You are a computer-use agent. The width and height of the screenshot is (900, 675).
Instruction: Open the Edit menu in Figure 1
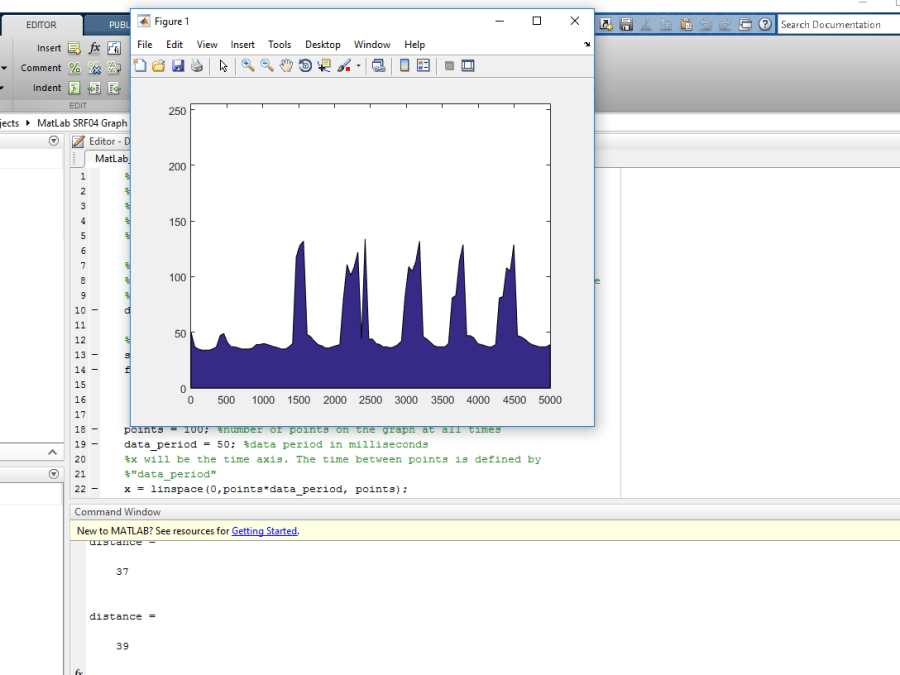(x=174, y=44)
